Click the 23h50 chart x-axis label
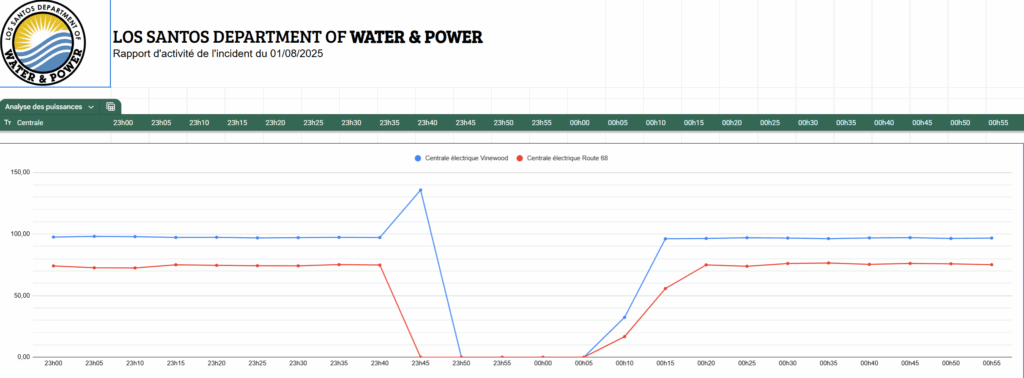 click(461, 362)
